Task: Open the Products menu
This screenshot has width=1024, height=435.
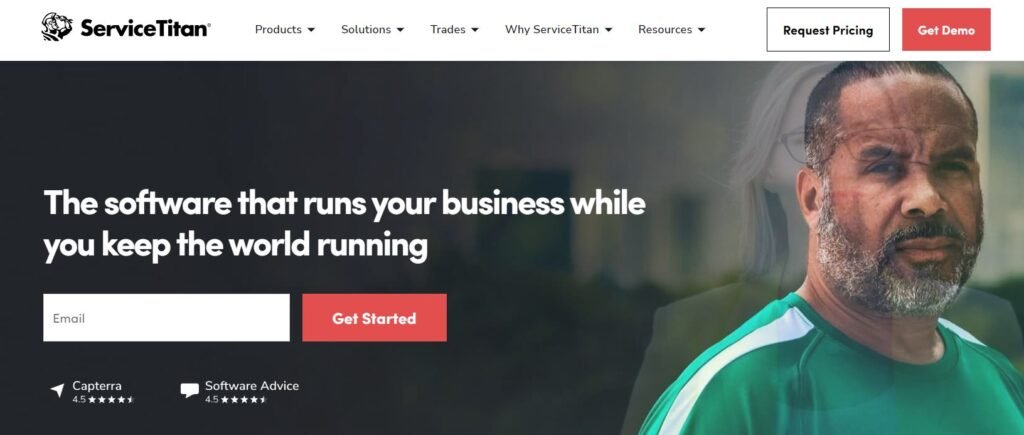Action: (x=285, y=29)
